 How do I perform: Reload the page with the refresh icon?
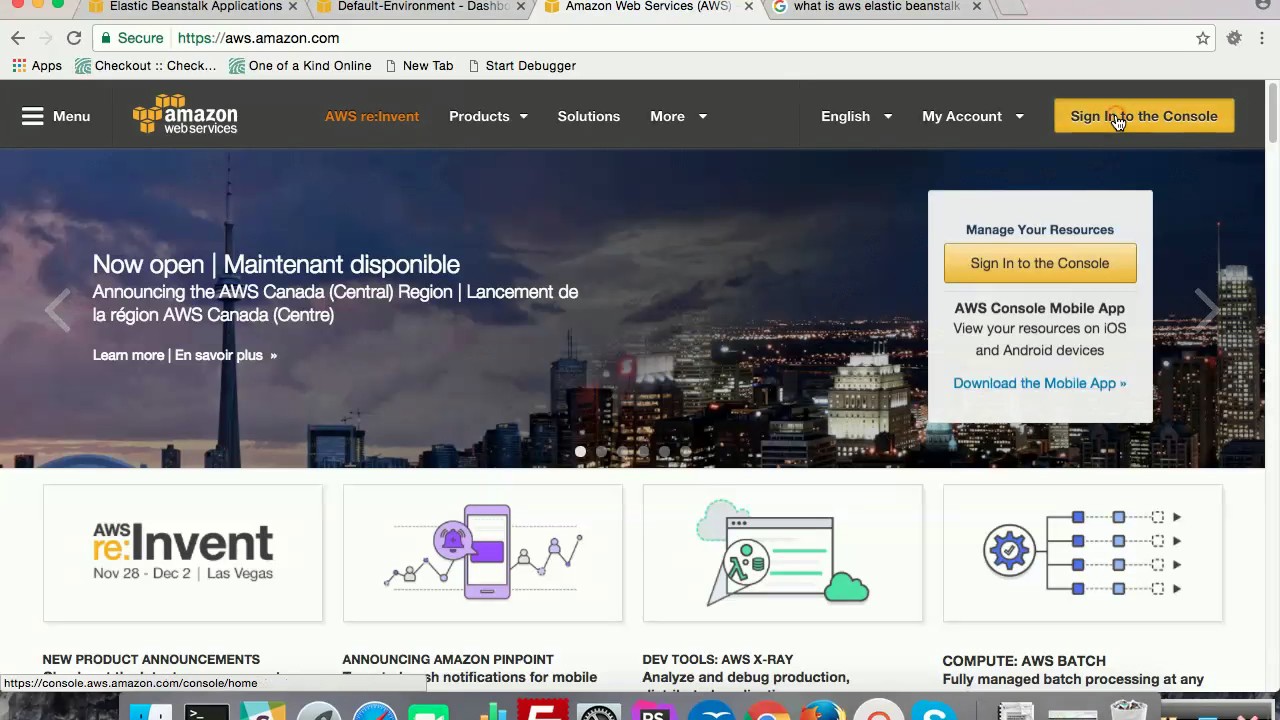[74, 38]
